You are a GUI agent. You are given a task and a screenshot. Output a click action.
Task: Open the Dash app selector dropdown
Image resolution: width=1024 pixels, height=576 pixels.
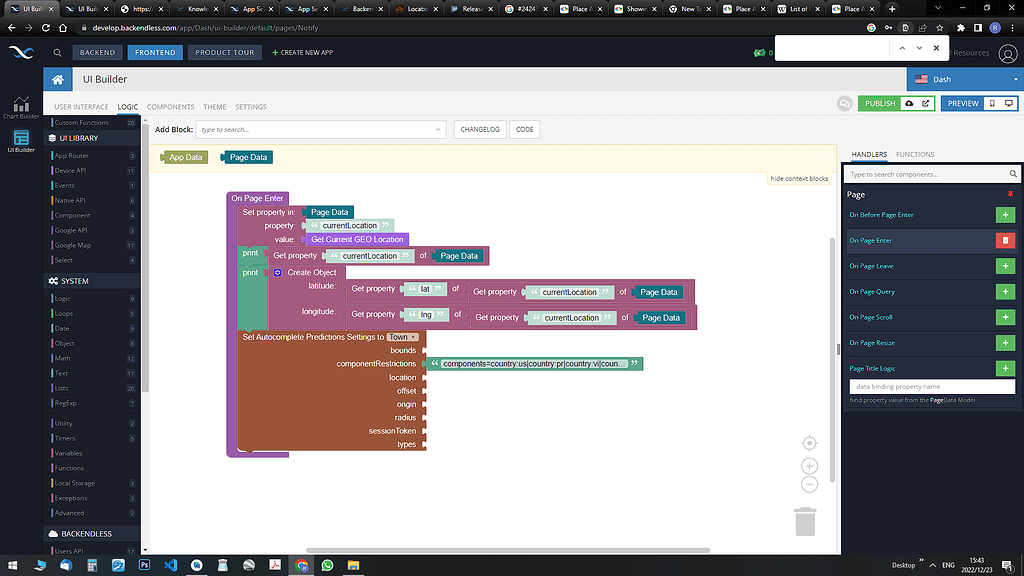coord(965,80)
